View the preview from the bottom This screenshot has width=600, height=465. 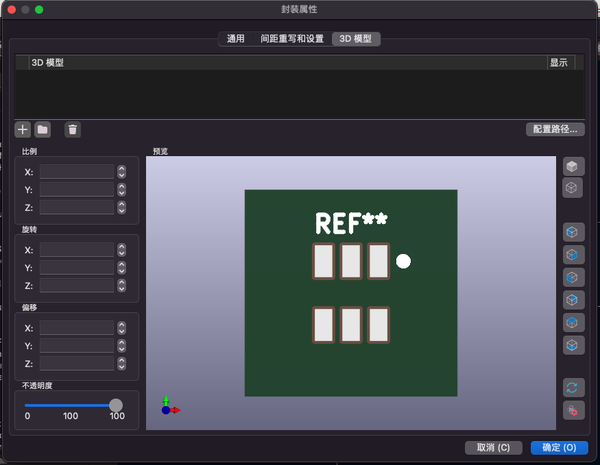click(x=573, y=345)
